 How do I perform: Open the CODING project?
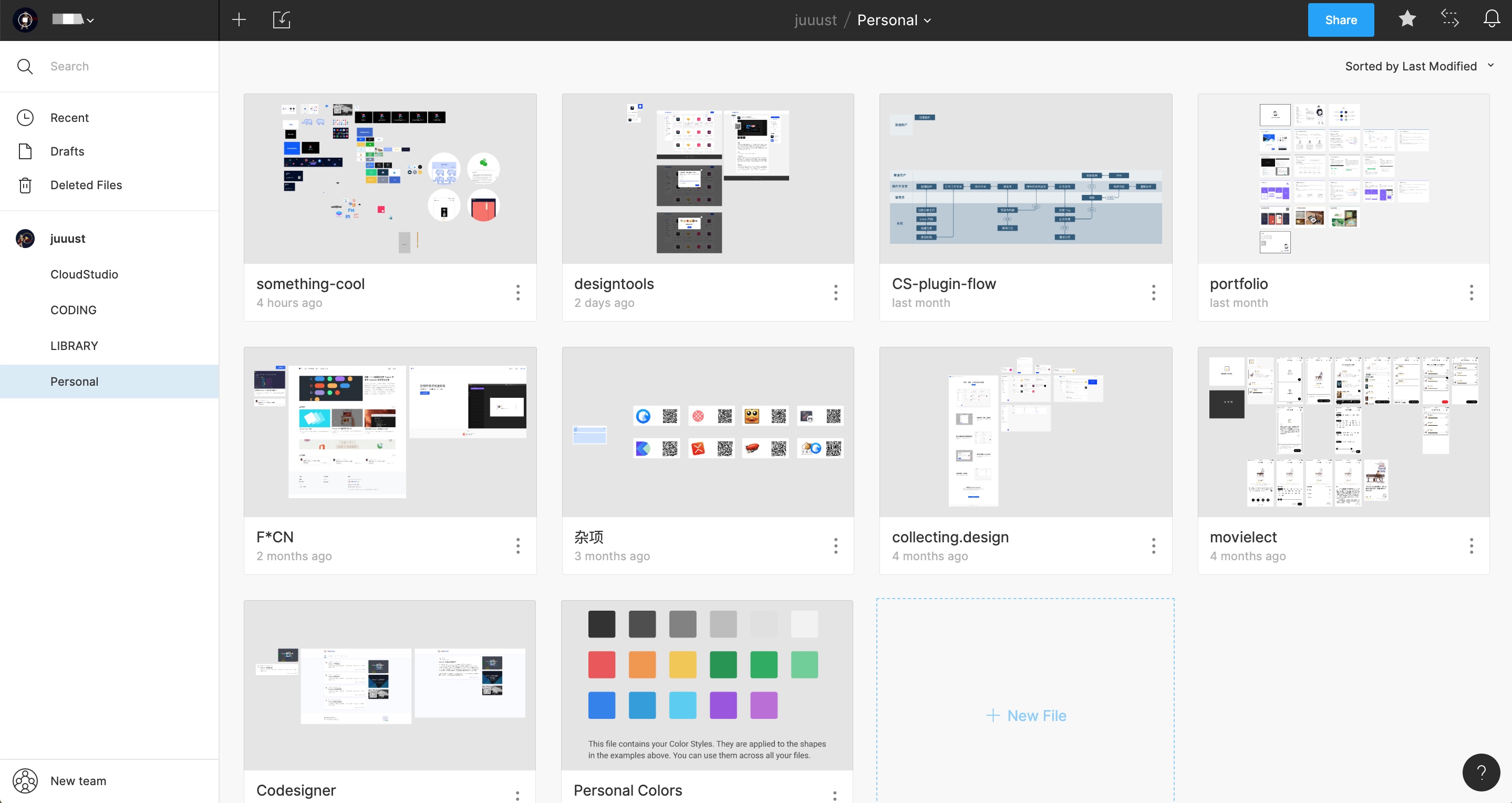tap(74, 311)
